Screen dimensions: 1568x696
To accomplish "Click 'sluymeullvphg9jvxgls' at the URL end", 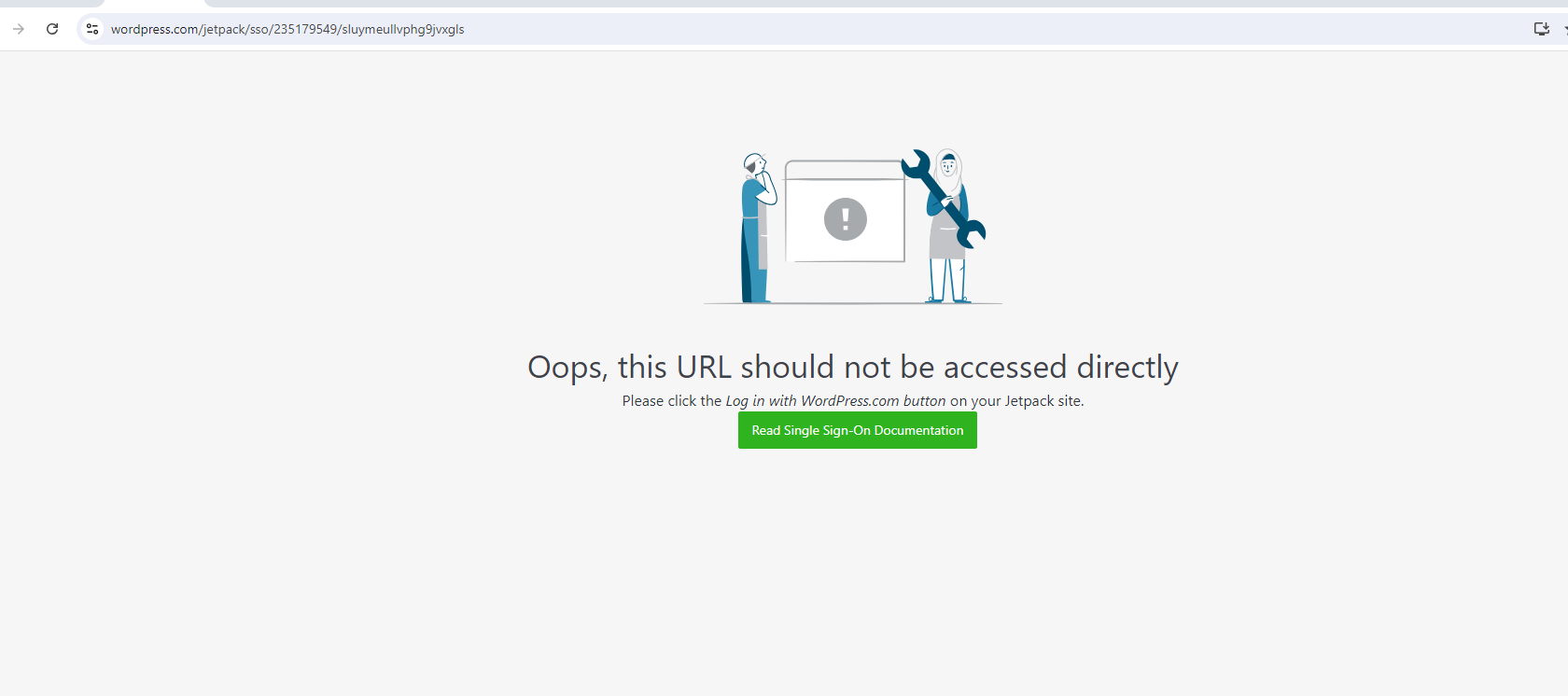I will (403, 29).
